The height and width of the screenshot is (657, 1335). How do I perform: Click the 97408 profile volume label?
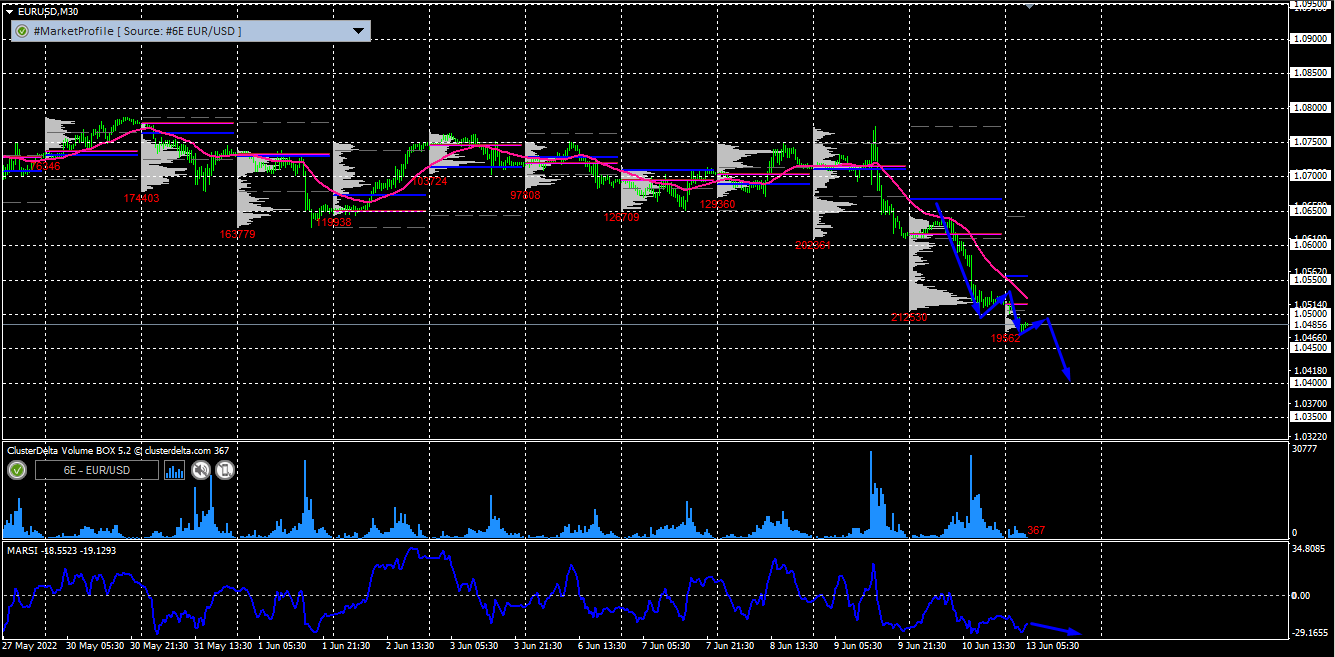[x=525, y=196]
